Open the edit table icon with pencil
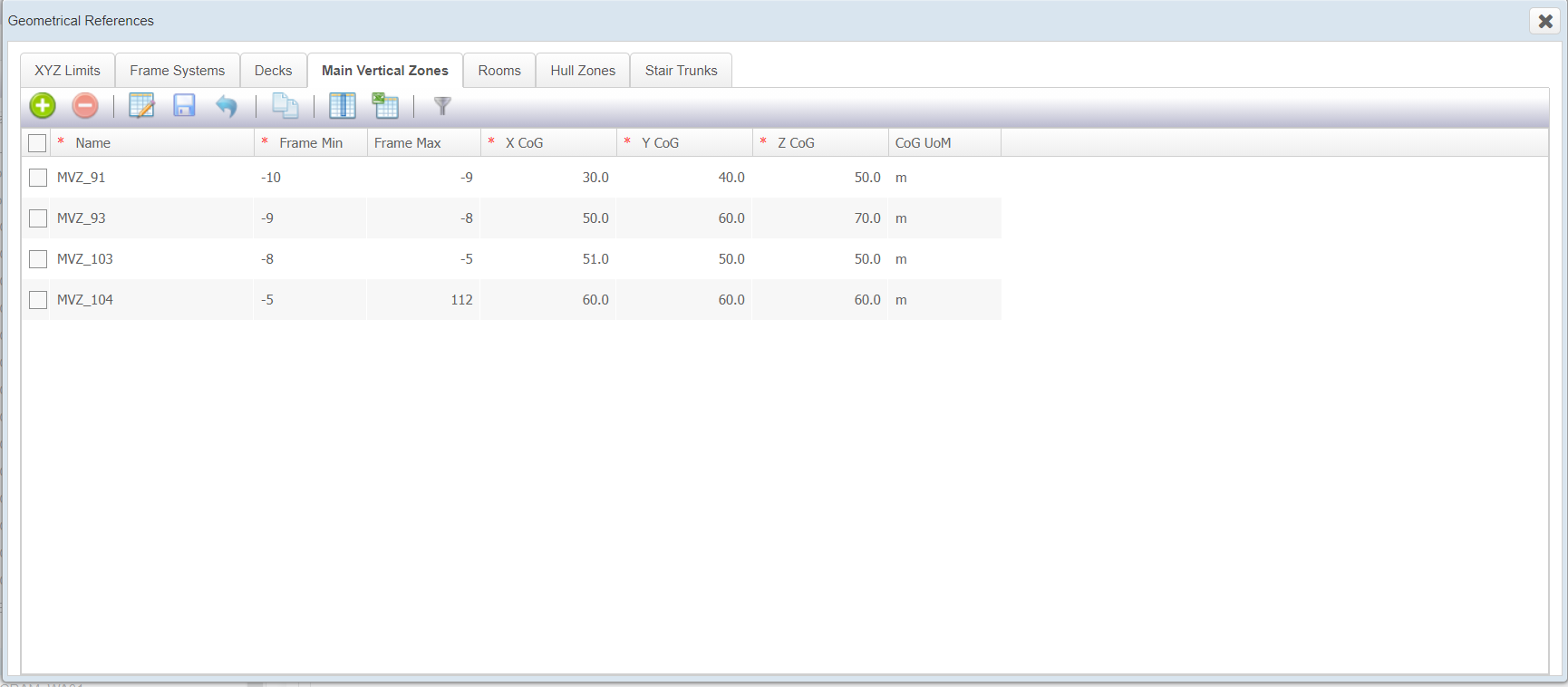This screenshot has height=687, width=1568. coord(141,106)
